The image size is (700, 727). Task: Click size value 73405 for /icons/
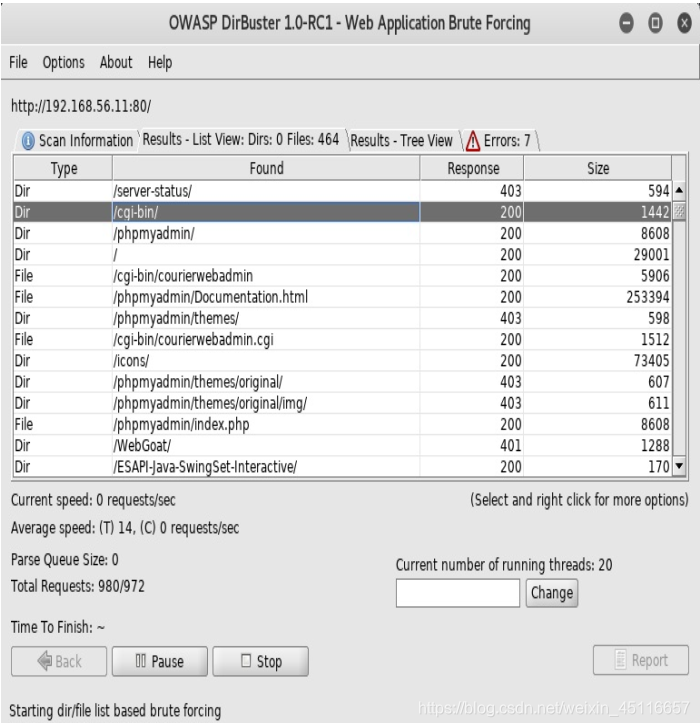point(651,361)
